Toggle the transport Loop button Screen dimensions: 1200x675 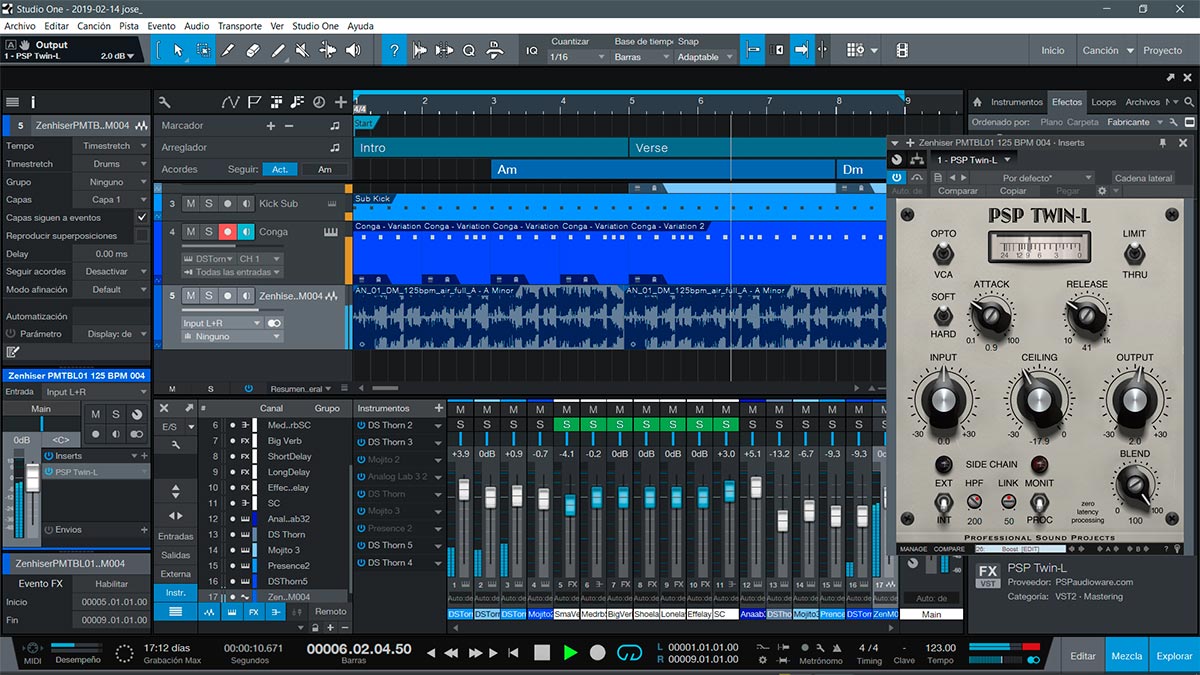[x=629, y=652]
